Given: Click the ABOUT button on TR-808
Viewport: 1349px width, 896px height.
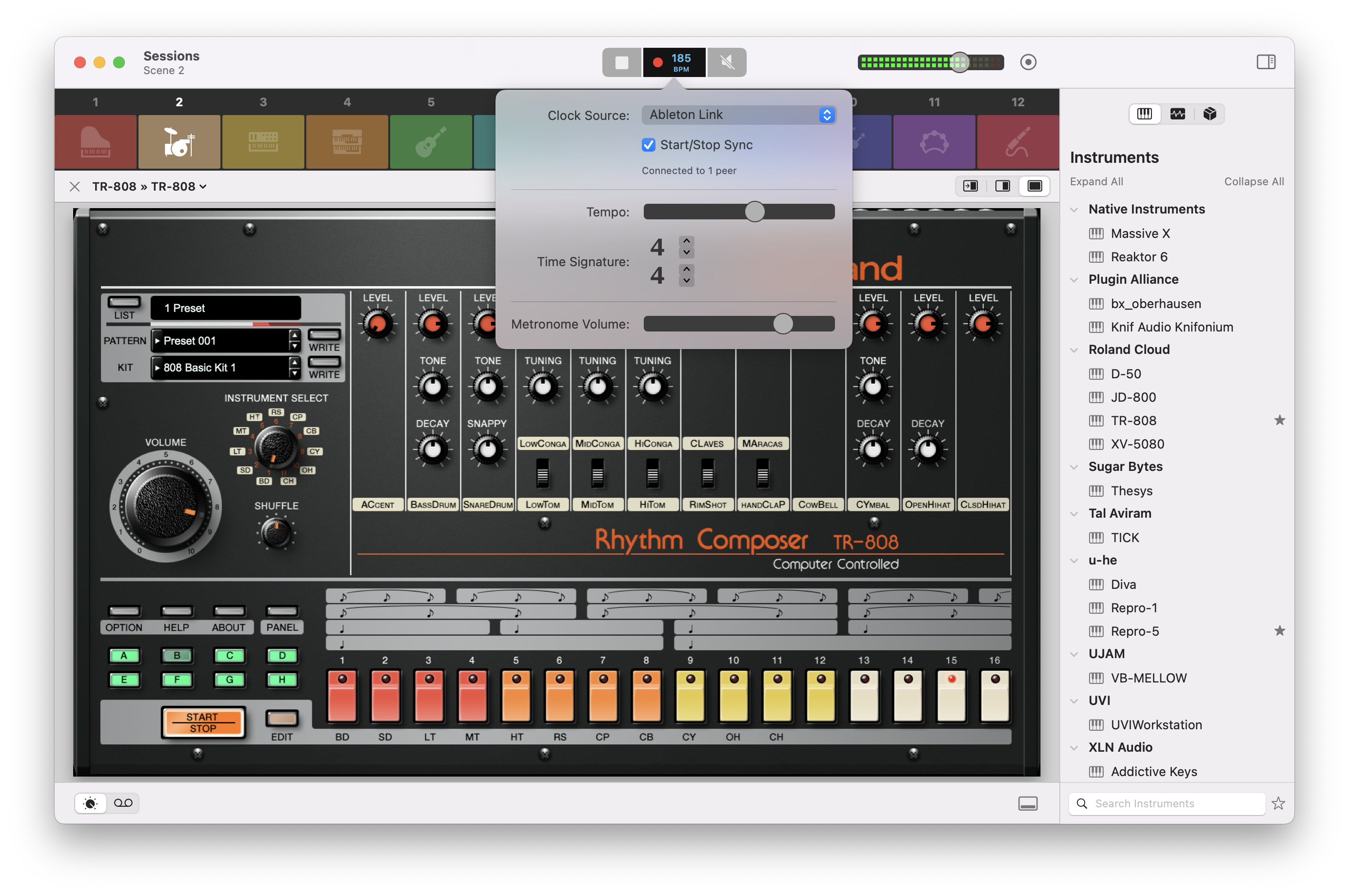Looking at the screenshot, I should pos(229,611).
